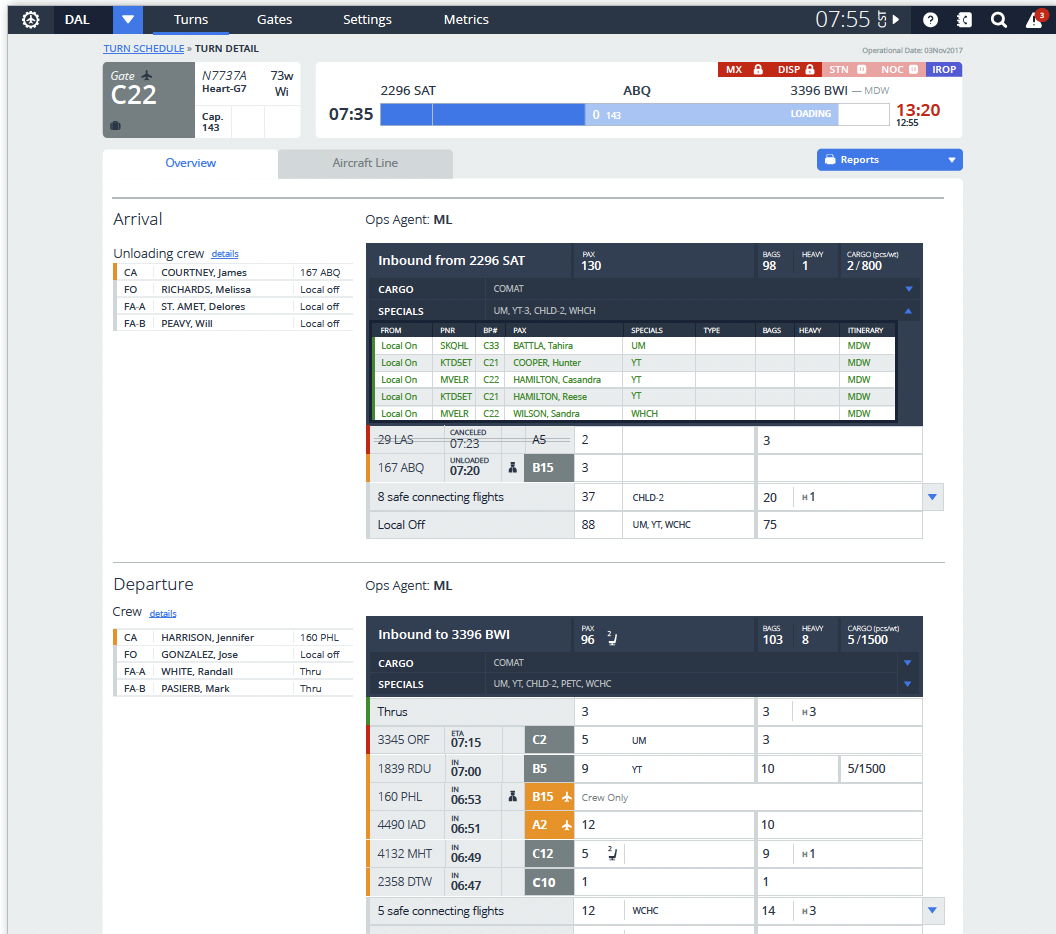Open the Gates menu
The height and width of the screenshot is (934, 1056).
click(x=274, y=19)
